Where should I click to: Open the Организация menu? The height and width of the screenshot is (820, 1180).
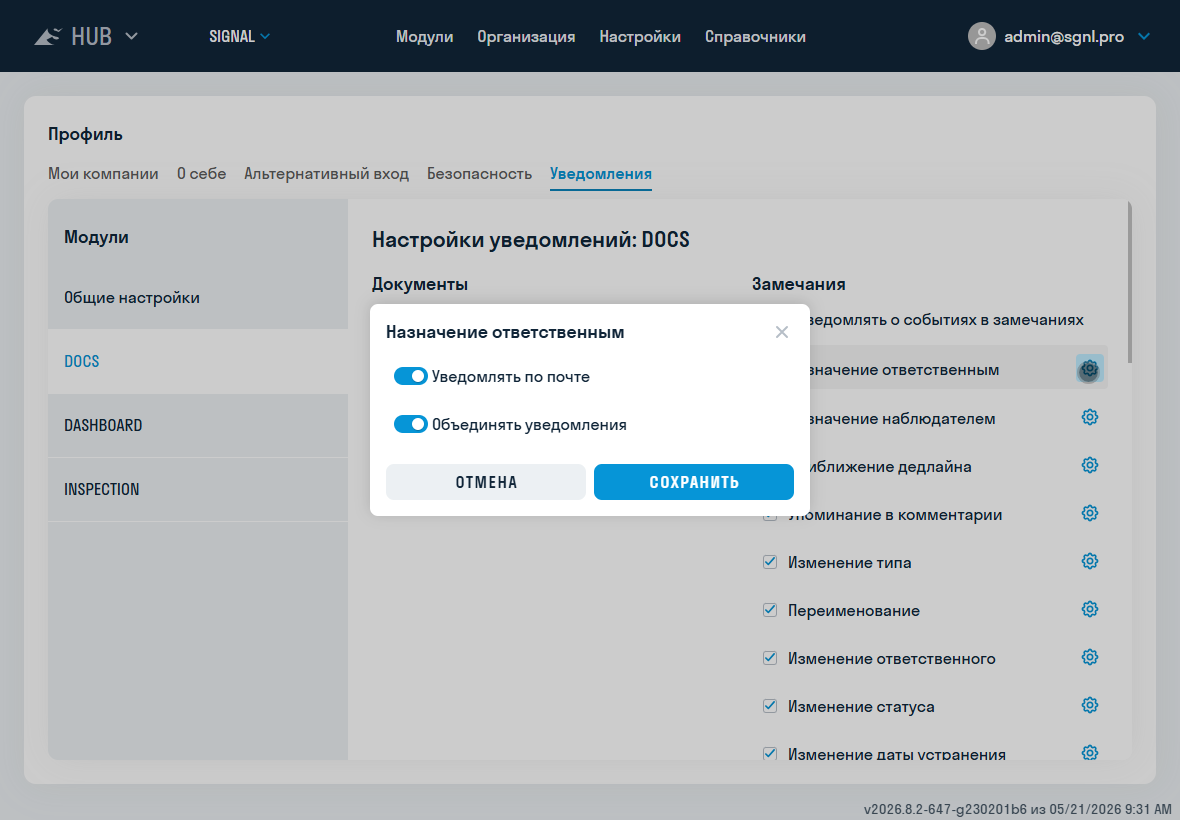[526, 36]
